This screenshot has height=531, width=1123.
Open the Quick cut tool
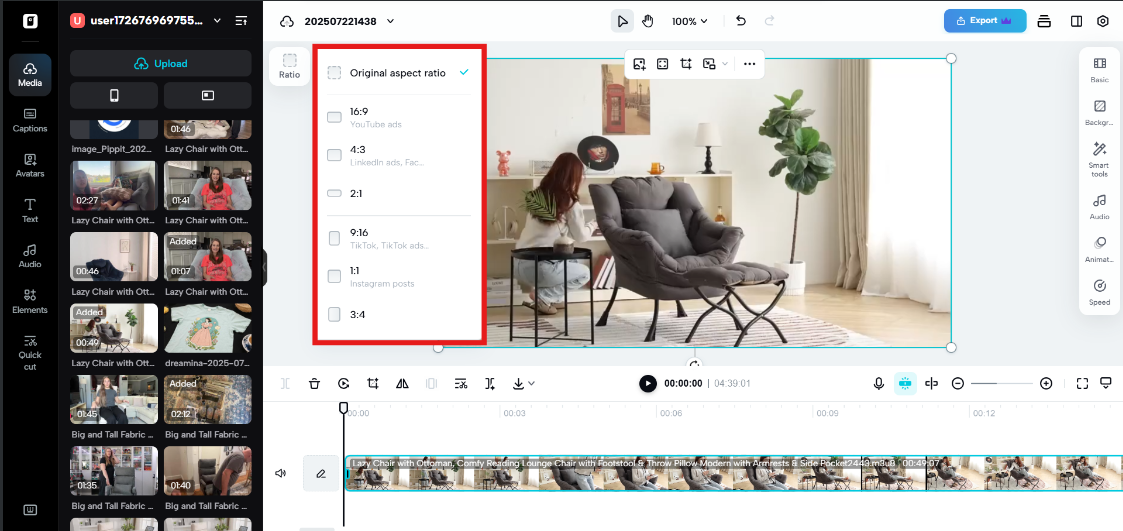(30, 352)
